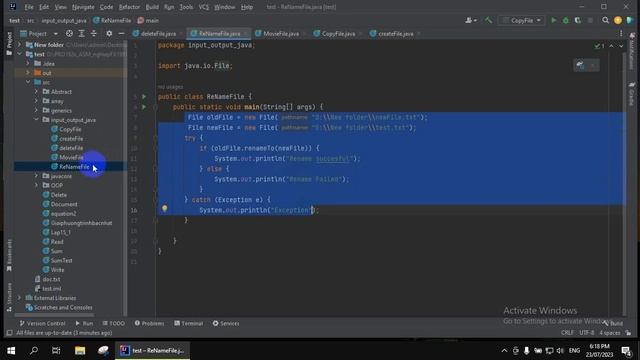Collapse the src folder
Image resolution: width=640 pixels, height=360 pixels.
tap(28, 82)
